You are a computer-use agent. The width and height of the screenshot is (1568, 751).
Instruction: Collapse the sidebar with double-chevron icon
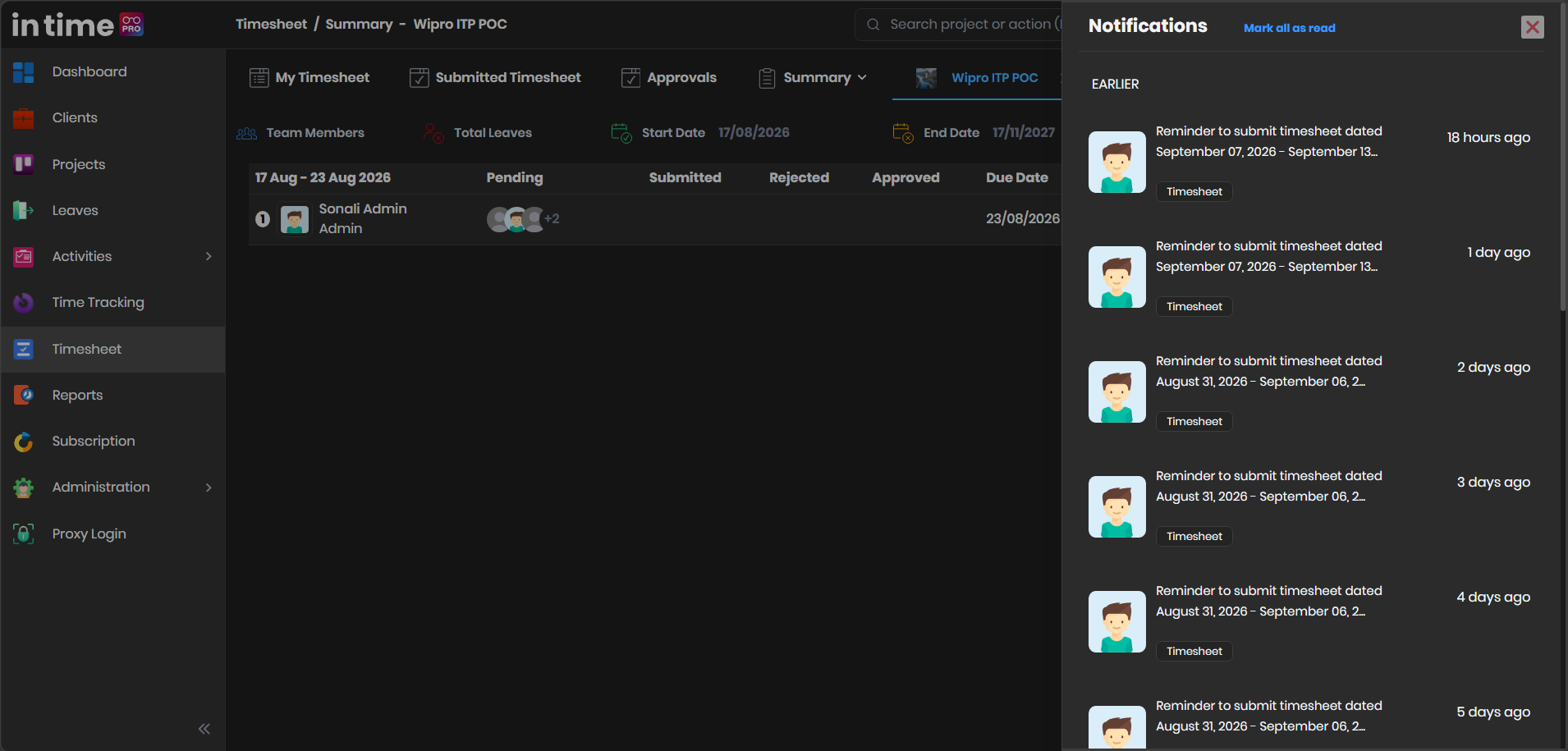point(204,729)
